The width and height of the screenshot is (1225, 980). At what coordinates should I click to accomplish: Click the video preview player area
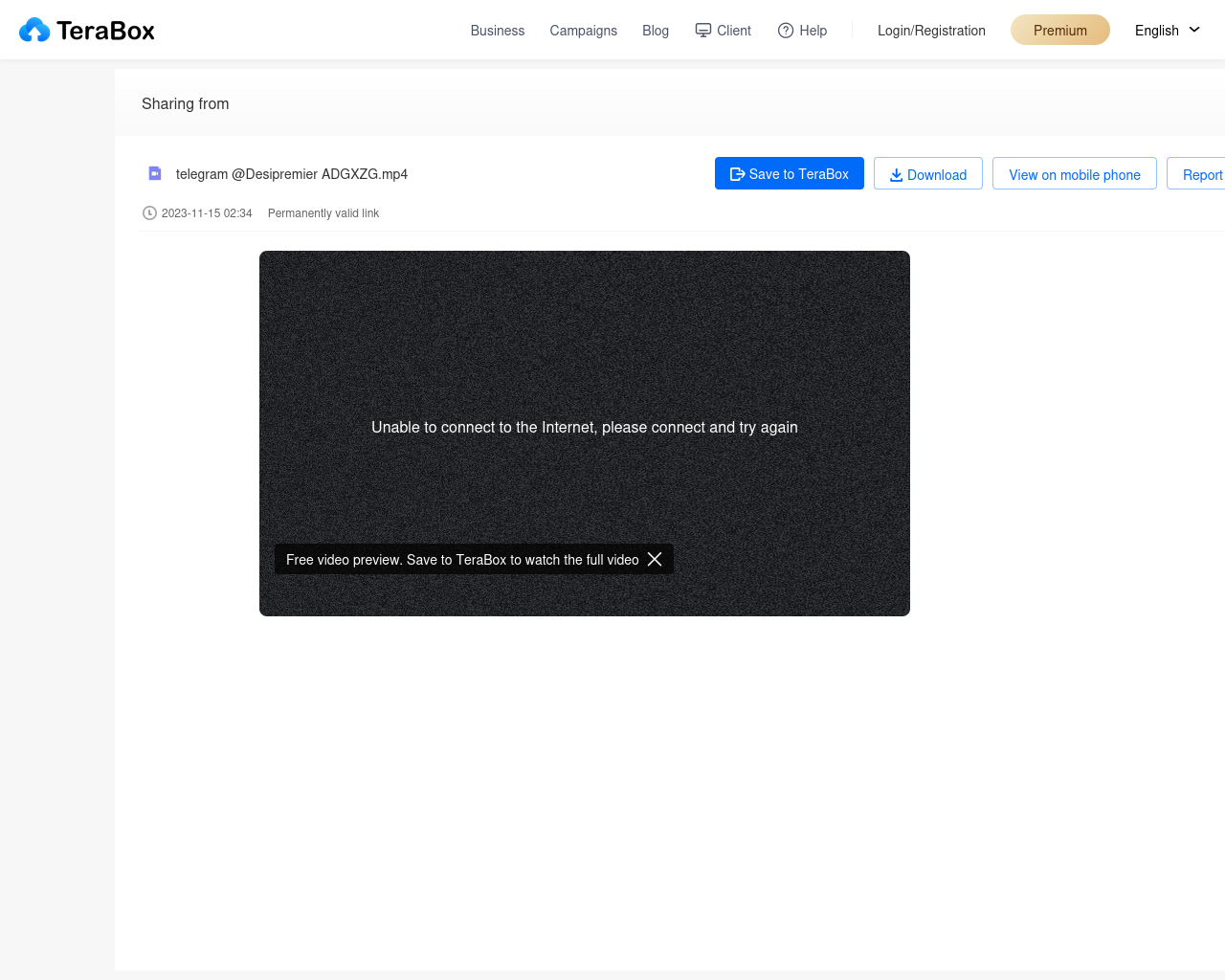coord(585,434)
